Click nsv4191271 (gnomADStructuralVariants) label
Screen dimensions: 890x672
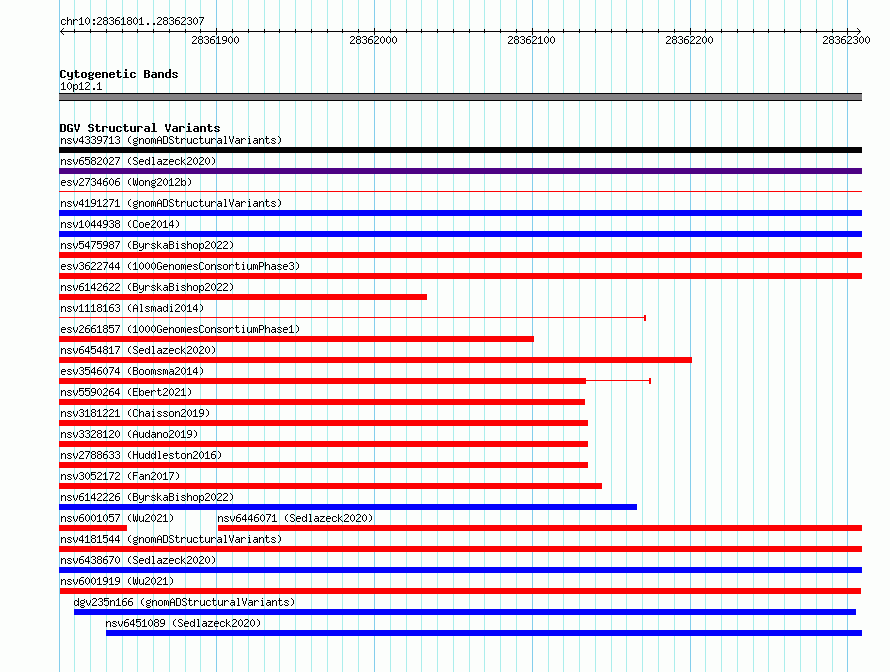171,203
